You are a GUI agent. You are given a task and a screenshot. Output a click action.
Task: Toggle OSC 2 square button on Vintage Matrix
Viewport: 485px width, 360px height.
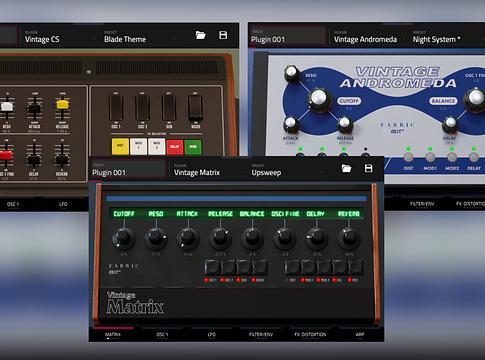point(228,267)
